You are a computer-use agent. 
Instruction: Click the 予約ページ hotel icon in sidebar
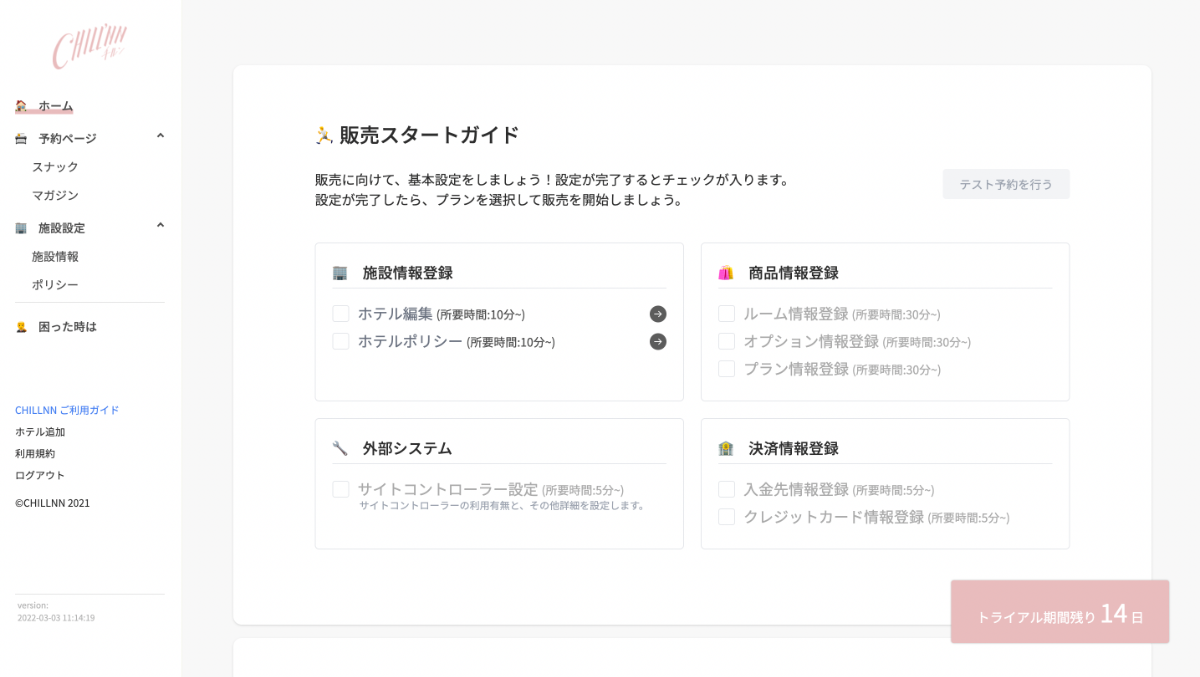pos(21,139)
